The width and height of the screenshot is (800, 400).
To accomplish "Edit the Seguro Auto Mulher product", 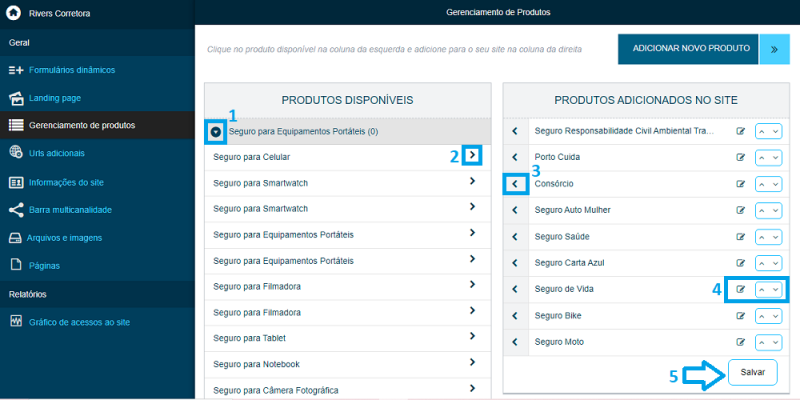I will click(740, 210).
